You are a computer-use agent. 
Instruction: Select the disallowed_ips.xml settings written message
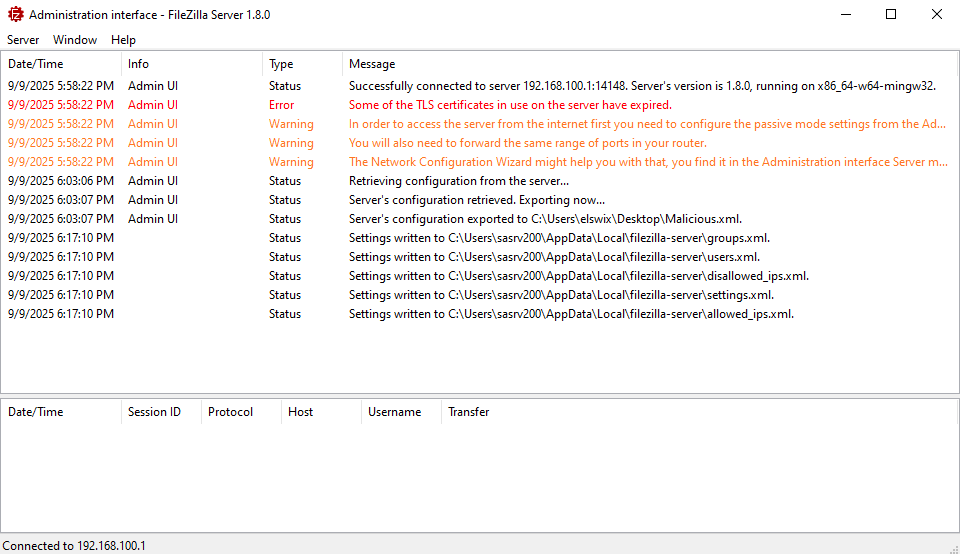[579, 275]
